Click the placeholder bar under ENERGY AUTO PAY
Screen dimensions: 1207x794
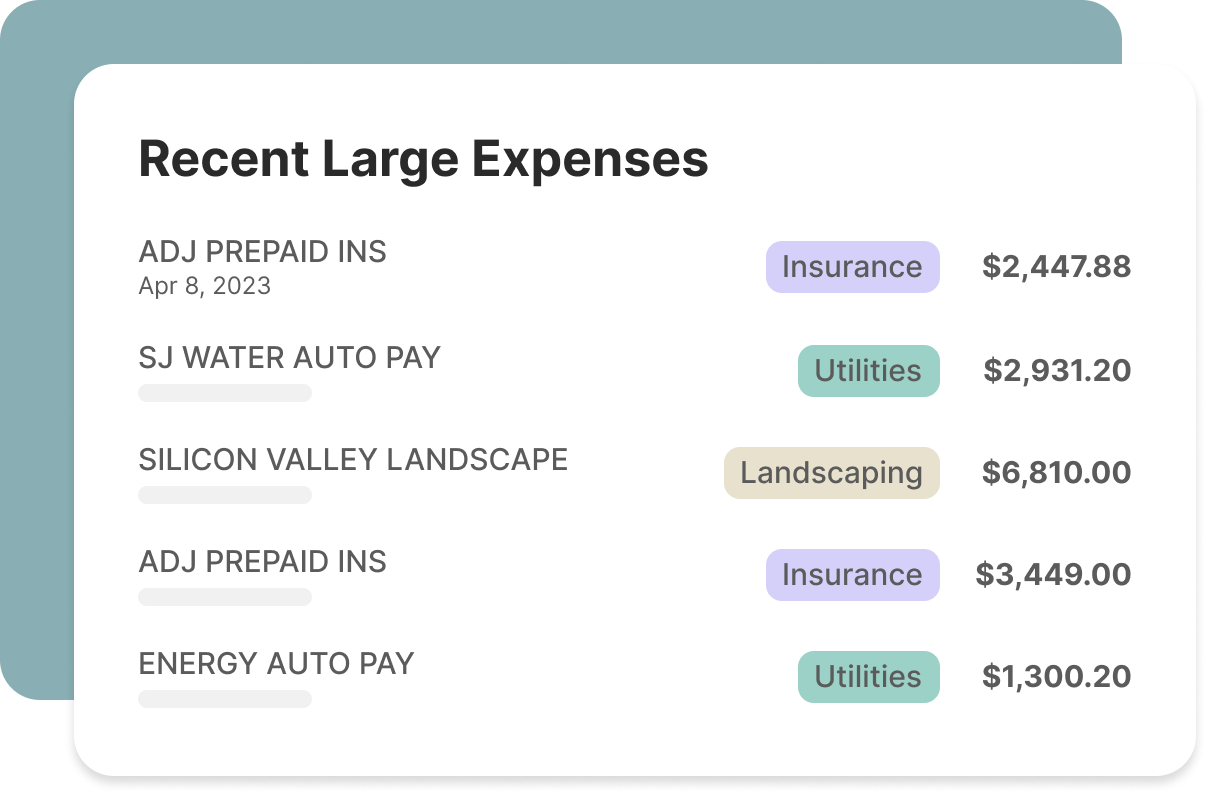pyautogui.click(x=225, y=699)
